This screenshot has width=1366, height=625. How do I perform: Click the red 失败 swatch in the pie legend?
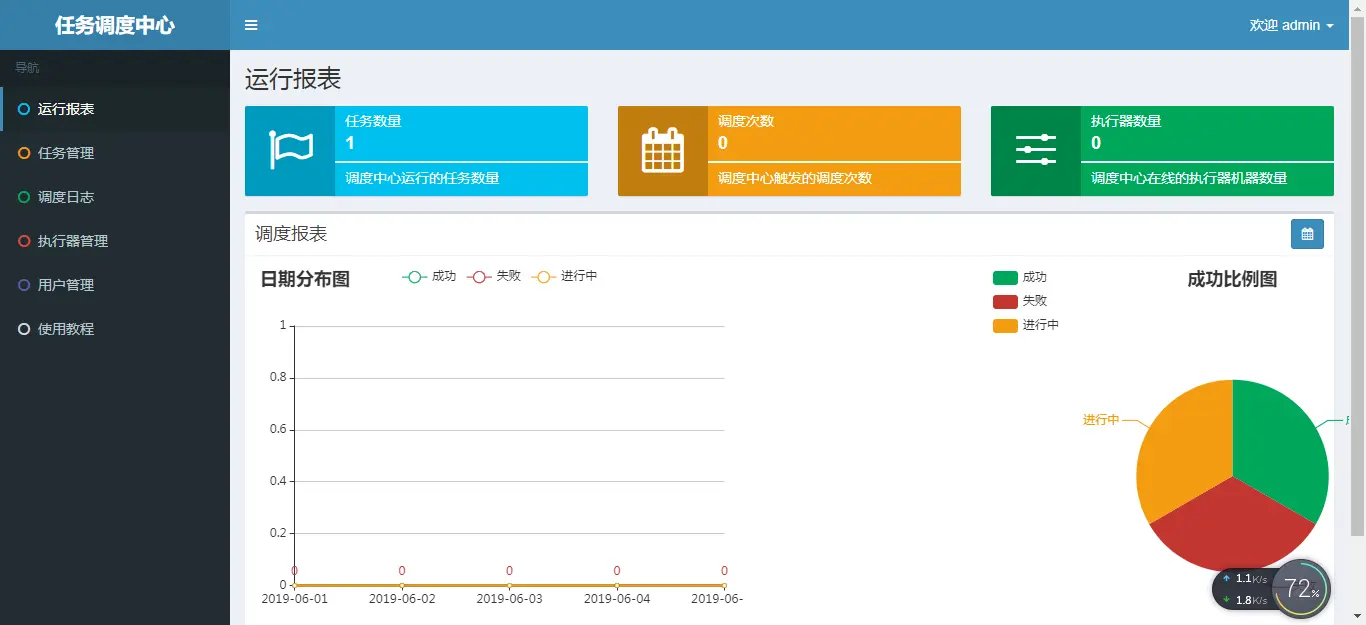pos(1005,301)
